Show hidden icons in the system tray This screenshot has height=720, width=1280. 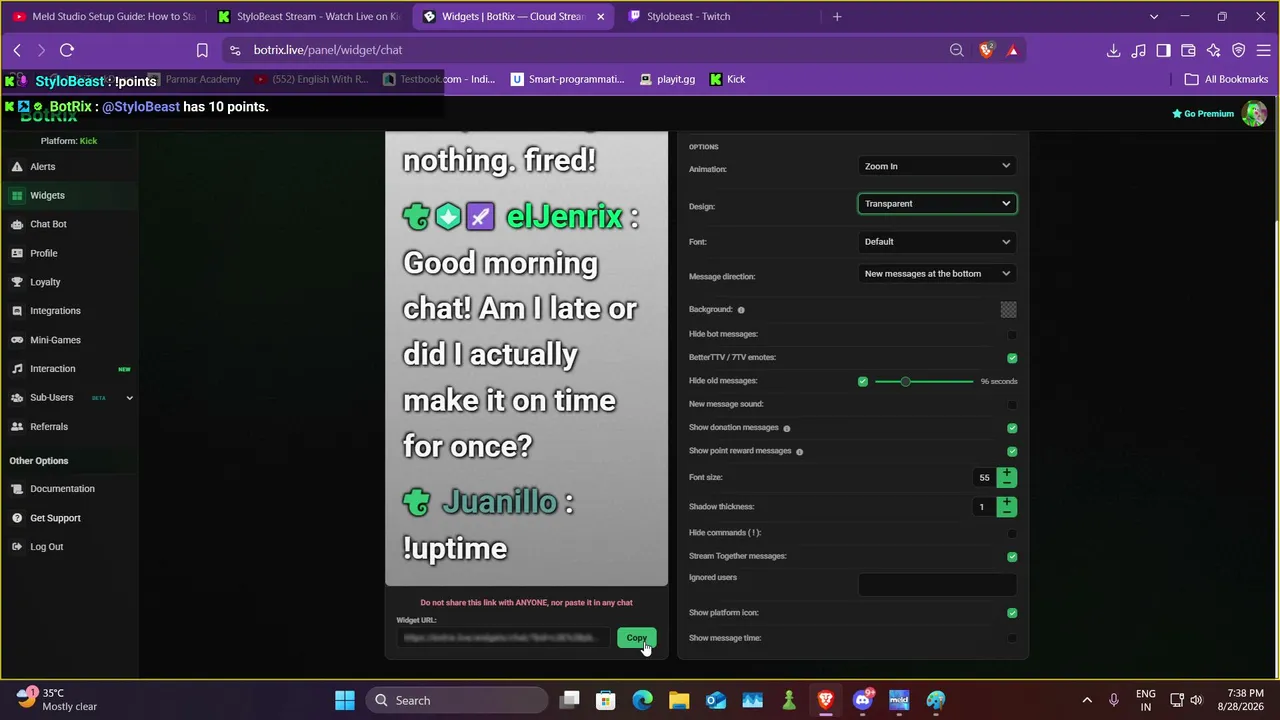(x=1087, y=700)
